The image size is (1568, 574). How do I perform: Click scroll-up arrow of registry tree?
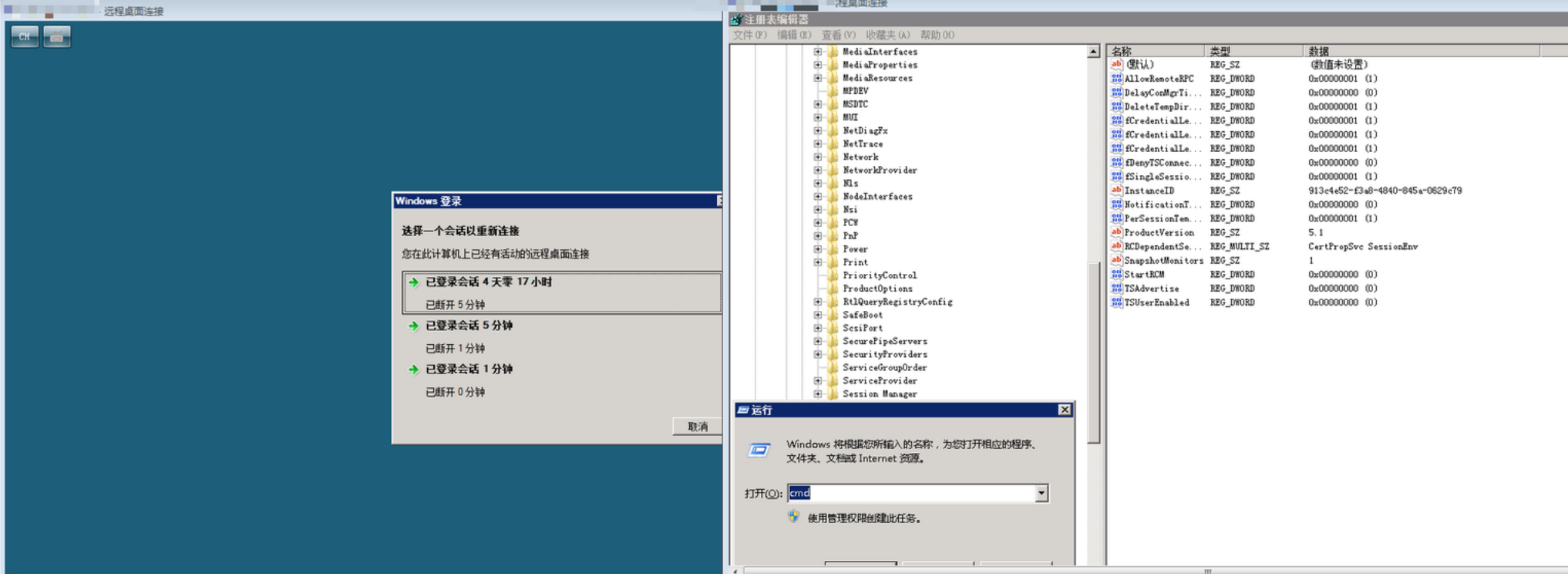coord(1093,52)
